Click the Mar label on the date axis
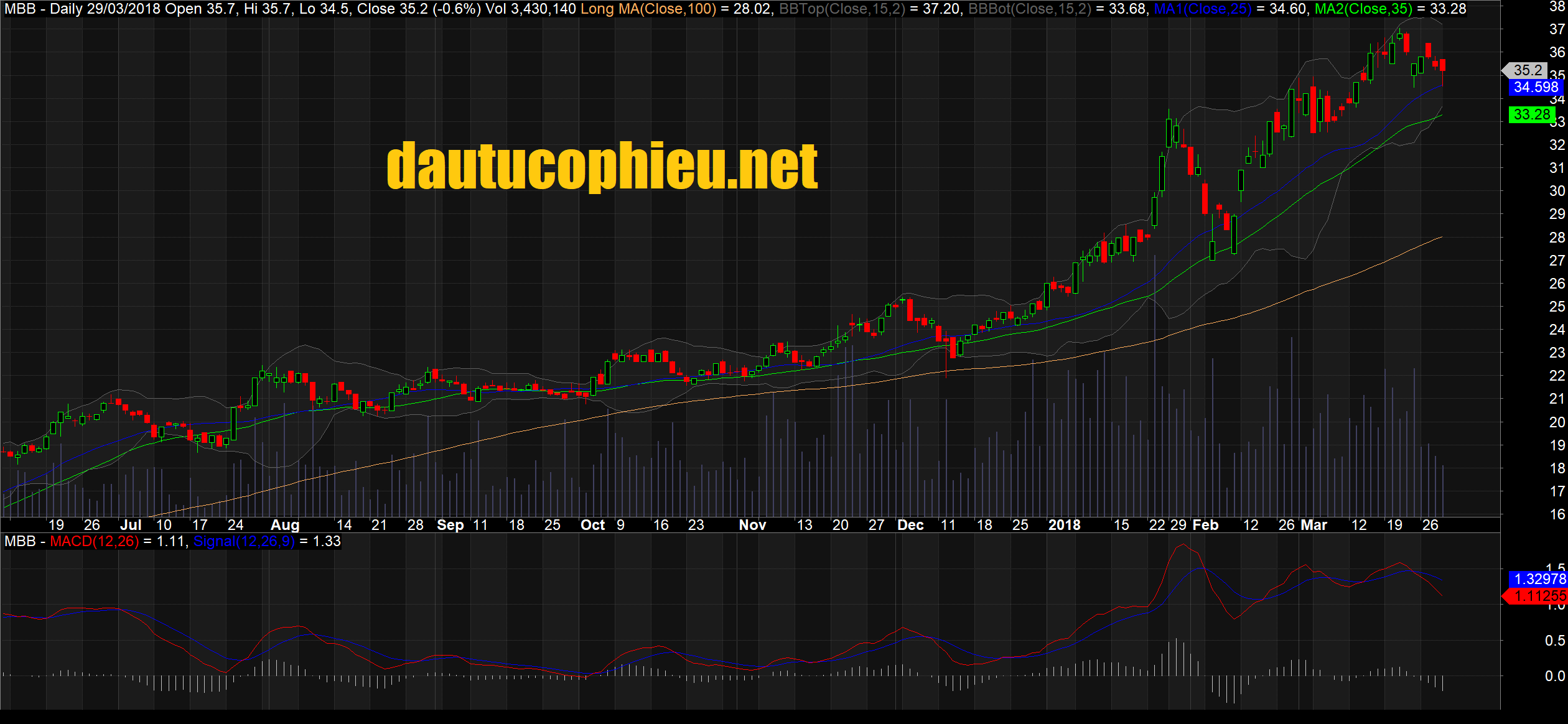 (x=1314, y=525)
